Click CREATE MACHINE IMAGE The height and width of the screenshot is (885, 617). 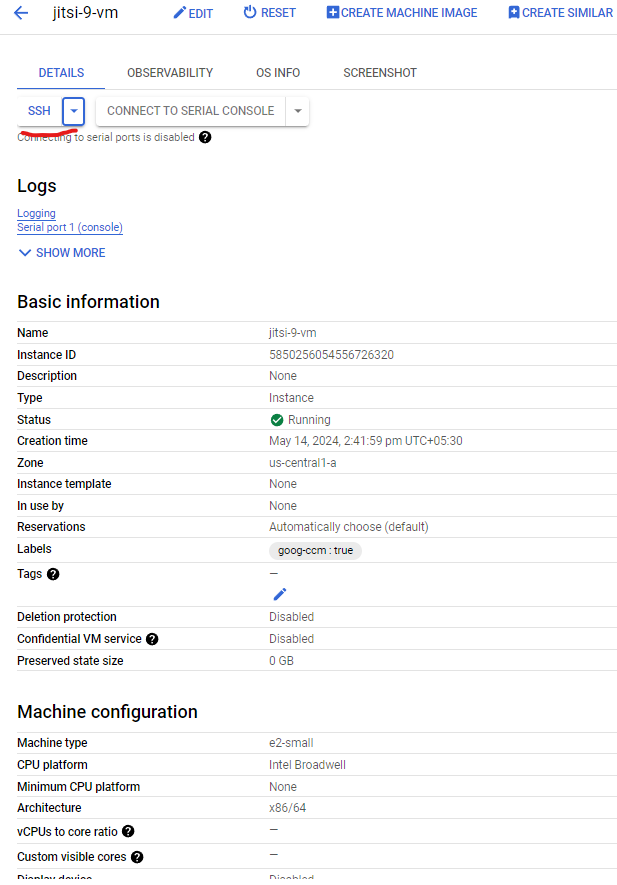402,12
